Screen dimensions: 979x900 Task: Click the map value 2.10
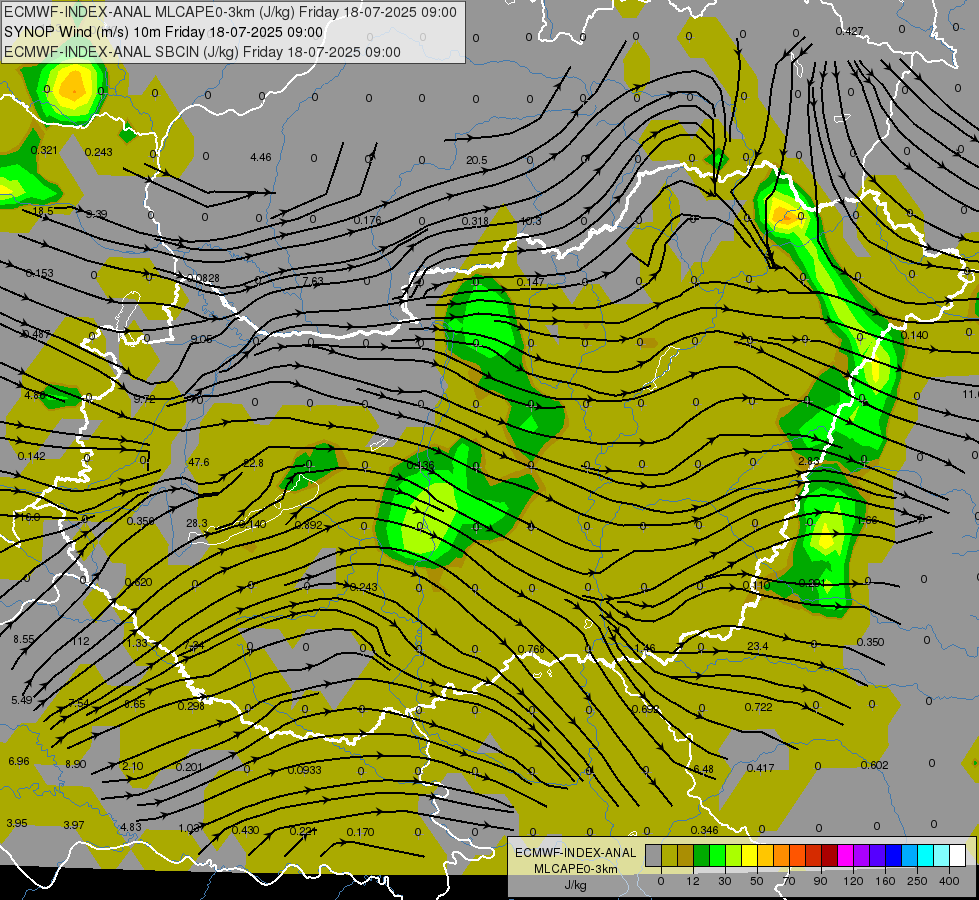tap(132, 766)
